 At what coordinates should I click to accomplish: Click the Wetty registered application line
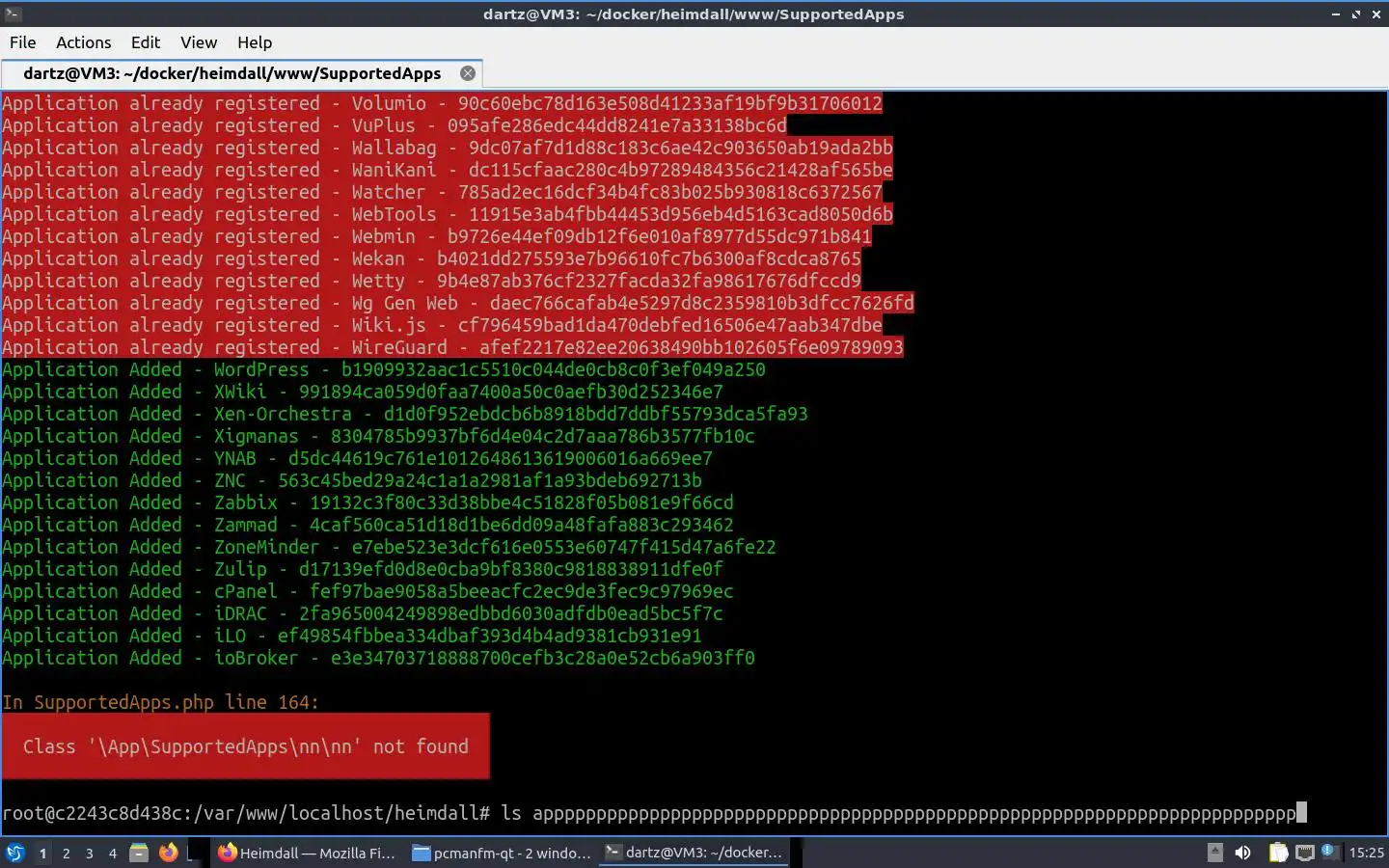431,281
